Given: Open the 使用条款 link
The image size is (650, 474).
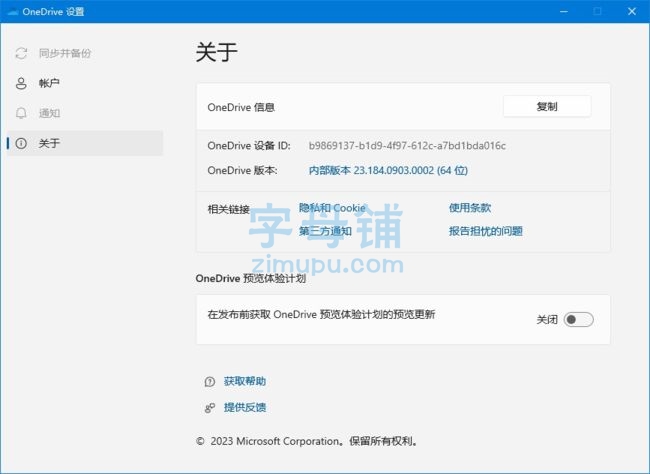Looking at the screenshot, I should [470, 208].
